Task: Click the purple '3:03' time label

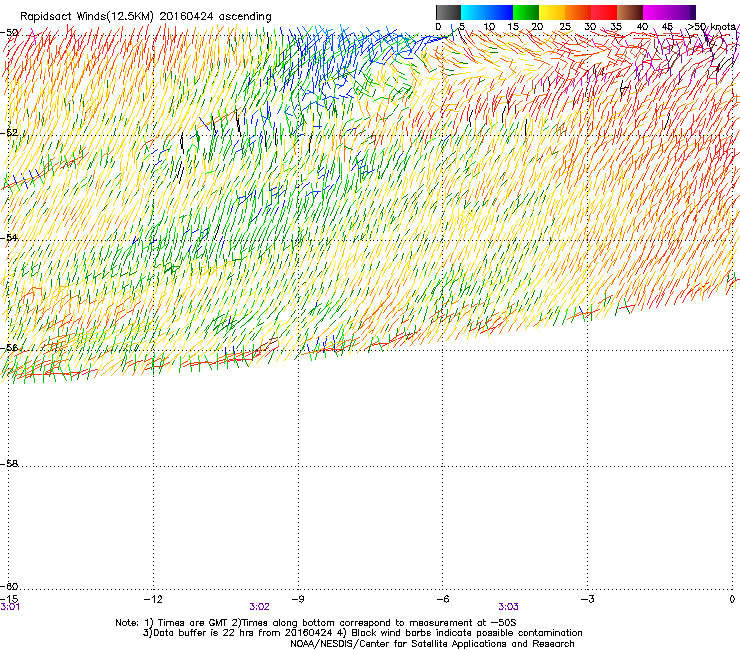Action: click(508, 607)
